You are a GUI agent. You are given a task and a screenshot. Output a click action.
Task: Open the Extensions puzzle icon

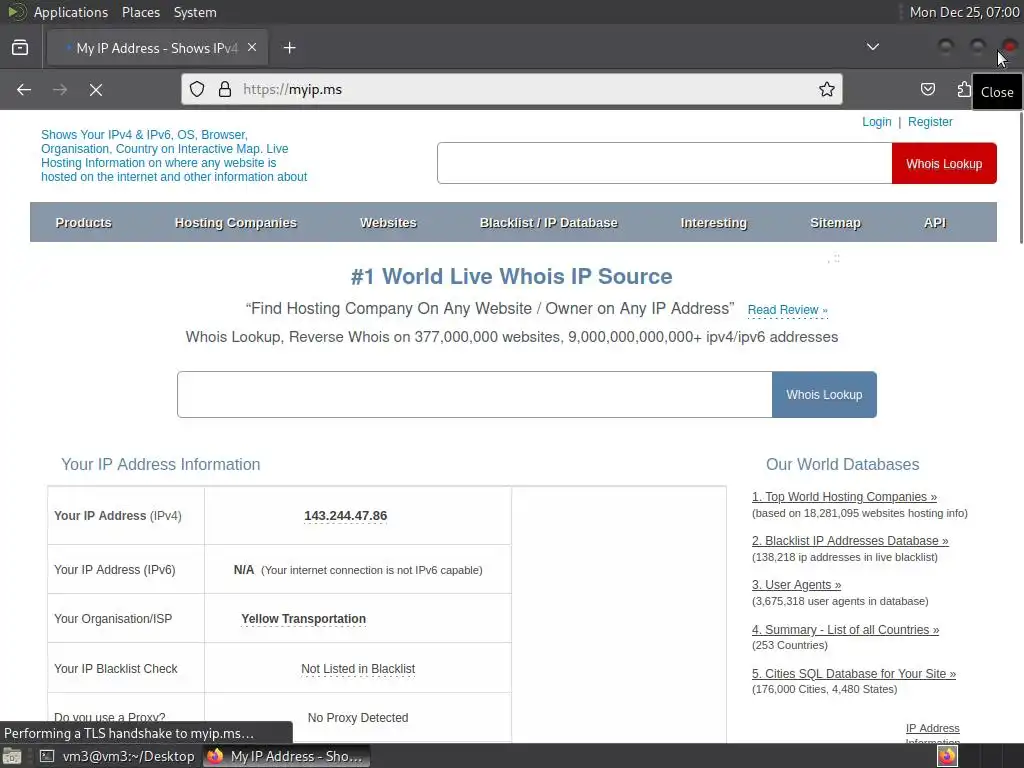click(x=964, y=89)
